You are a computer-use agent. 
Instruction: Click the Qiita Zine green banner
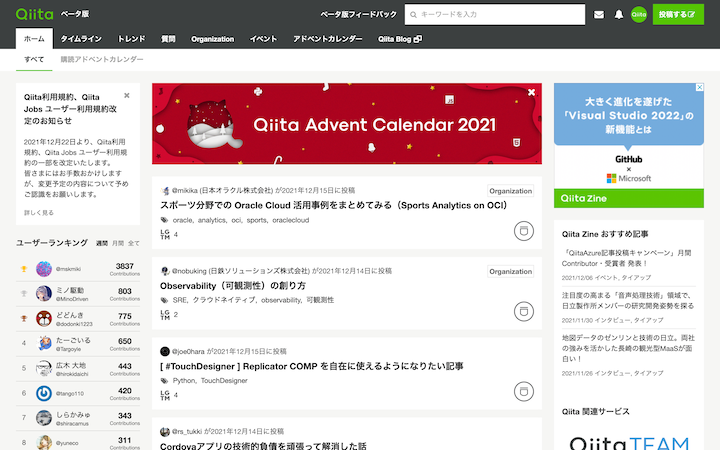pos(629,198)
